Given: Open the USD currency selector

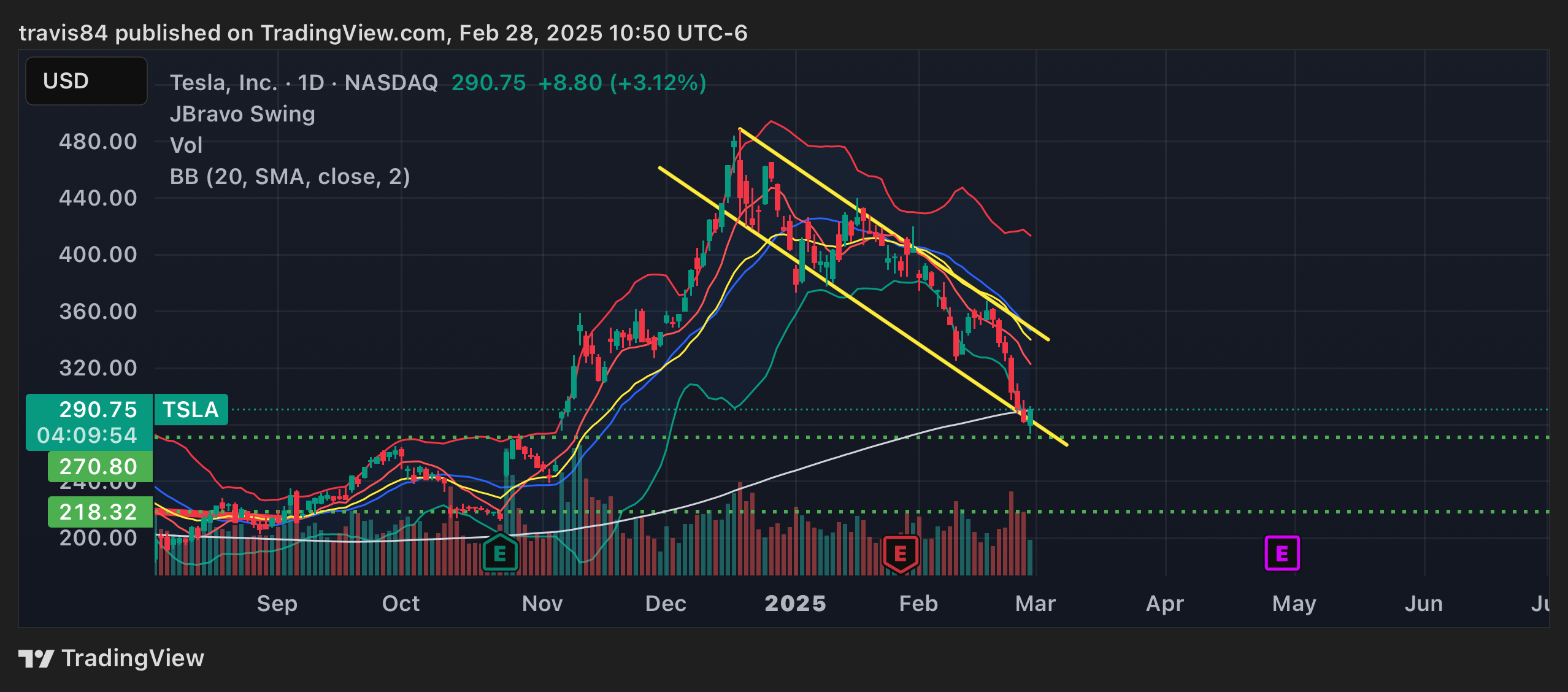Looking at the screenshot, I should tap(86, 81).
